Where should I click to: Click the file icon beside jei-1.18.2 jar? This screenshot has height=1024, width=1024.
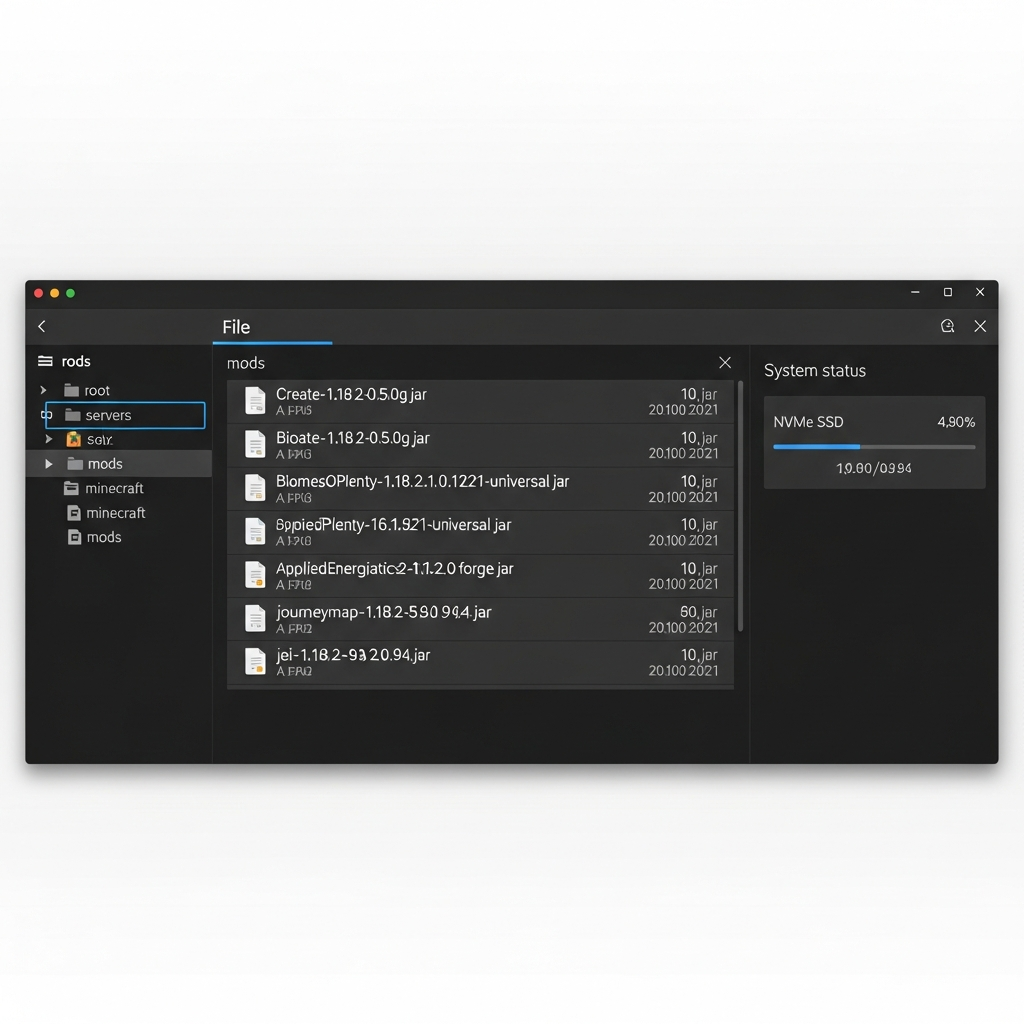click(x=253, y=662)
